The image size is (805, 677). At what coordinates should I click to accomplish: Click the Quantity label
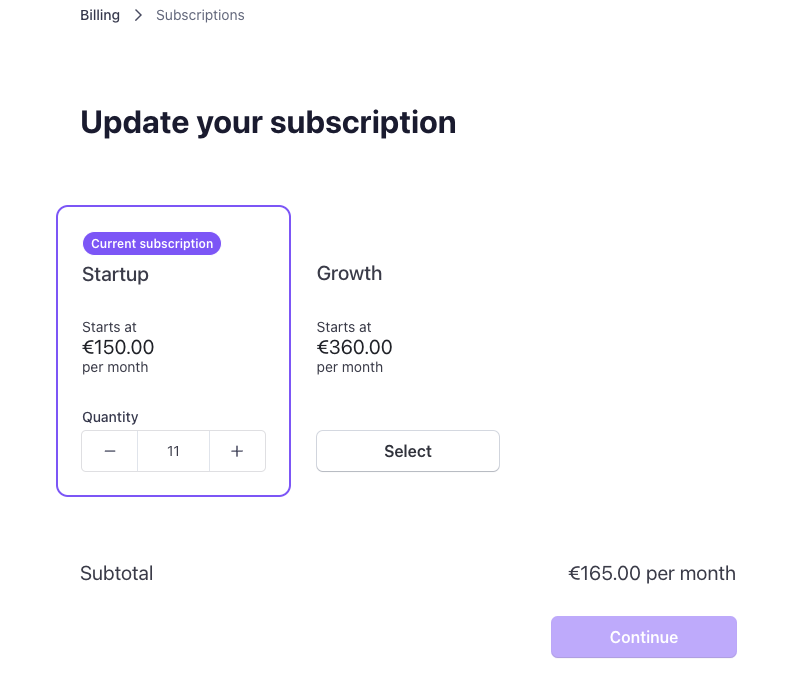110,417
